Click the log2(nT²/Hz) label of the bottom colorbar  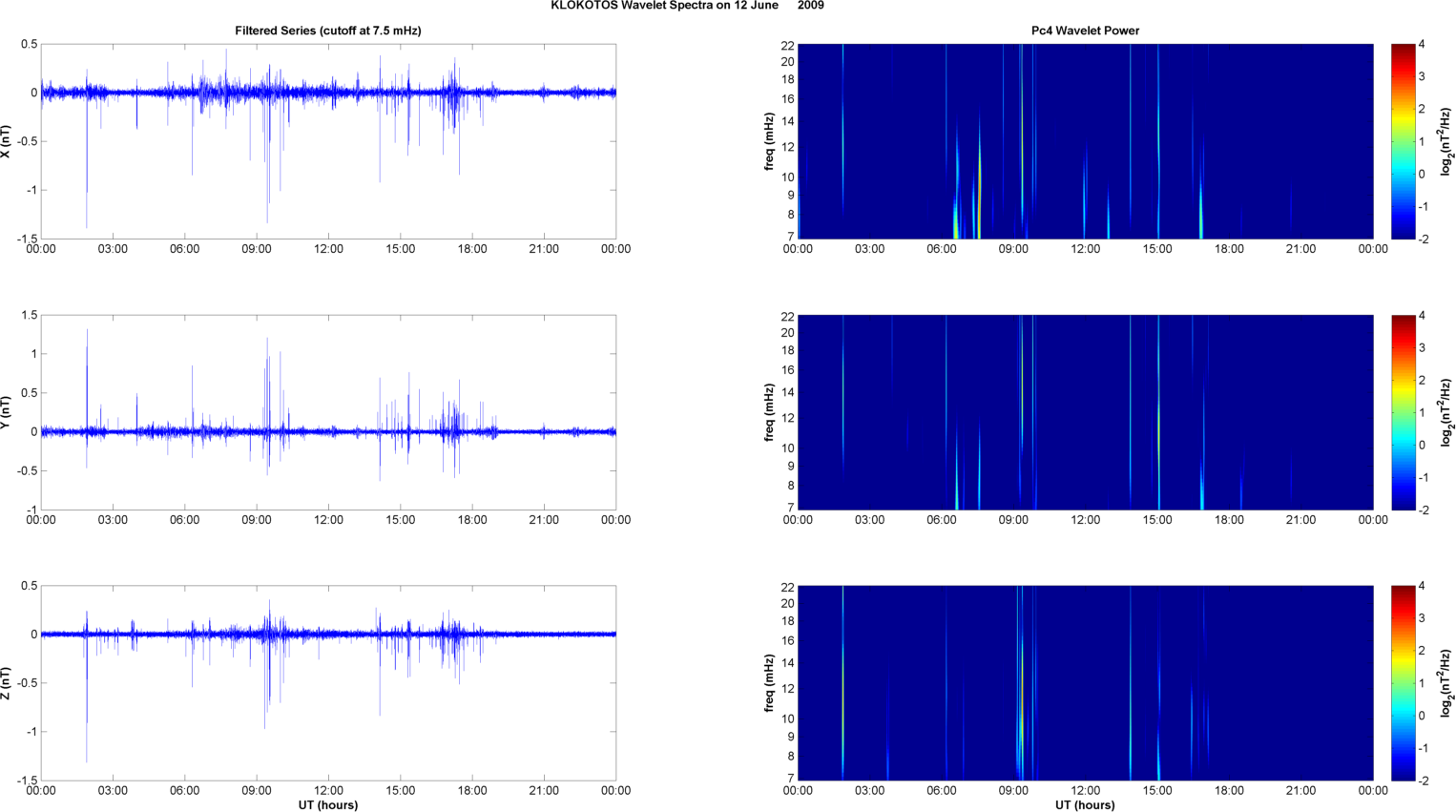pos(1446,683)
